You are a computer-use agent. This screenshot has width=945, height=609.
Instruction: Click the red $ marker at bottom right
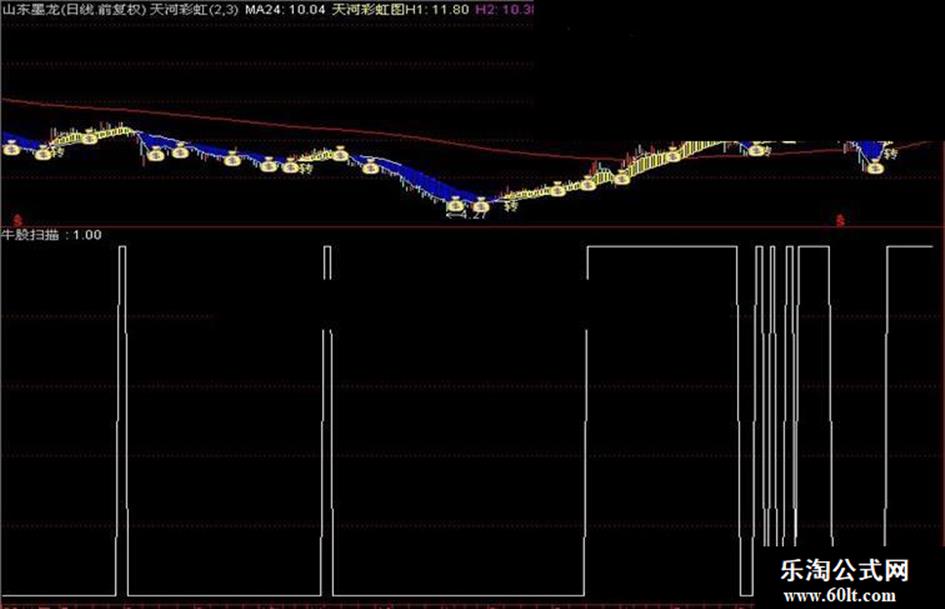(840, 221)
